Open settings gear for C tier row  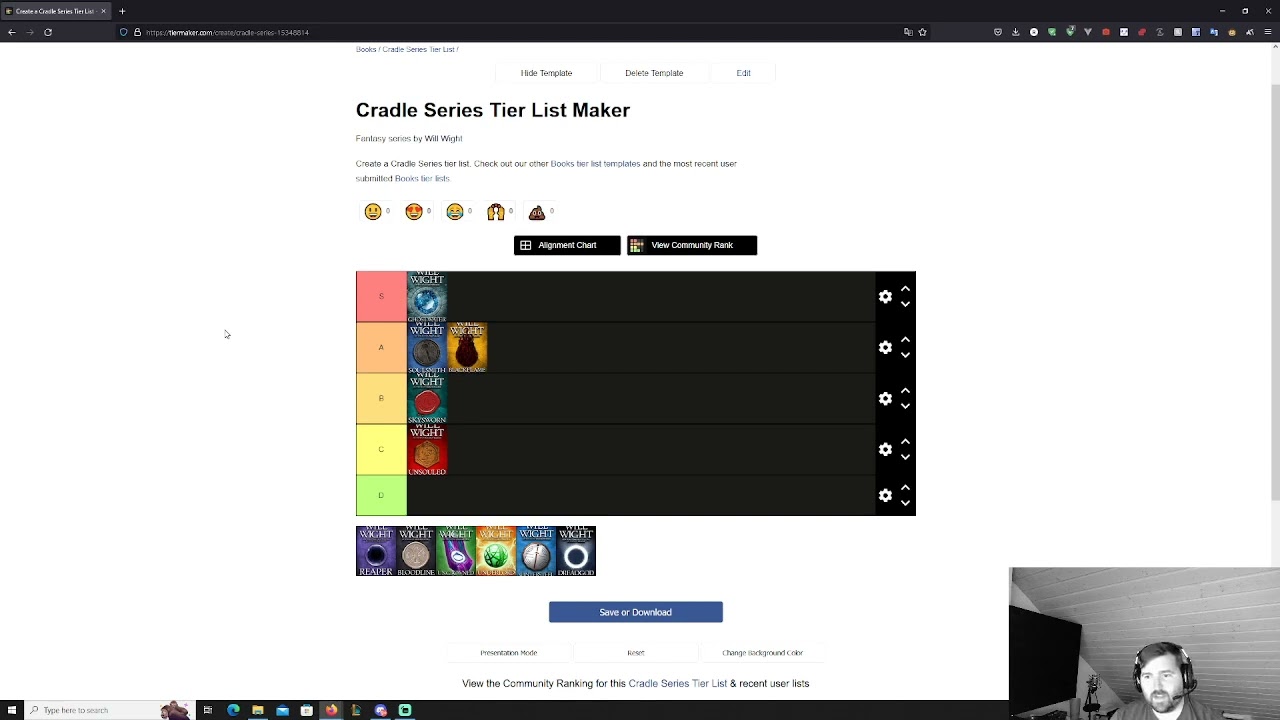[x=885, y=449]
